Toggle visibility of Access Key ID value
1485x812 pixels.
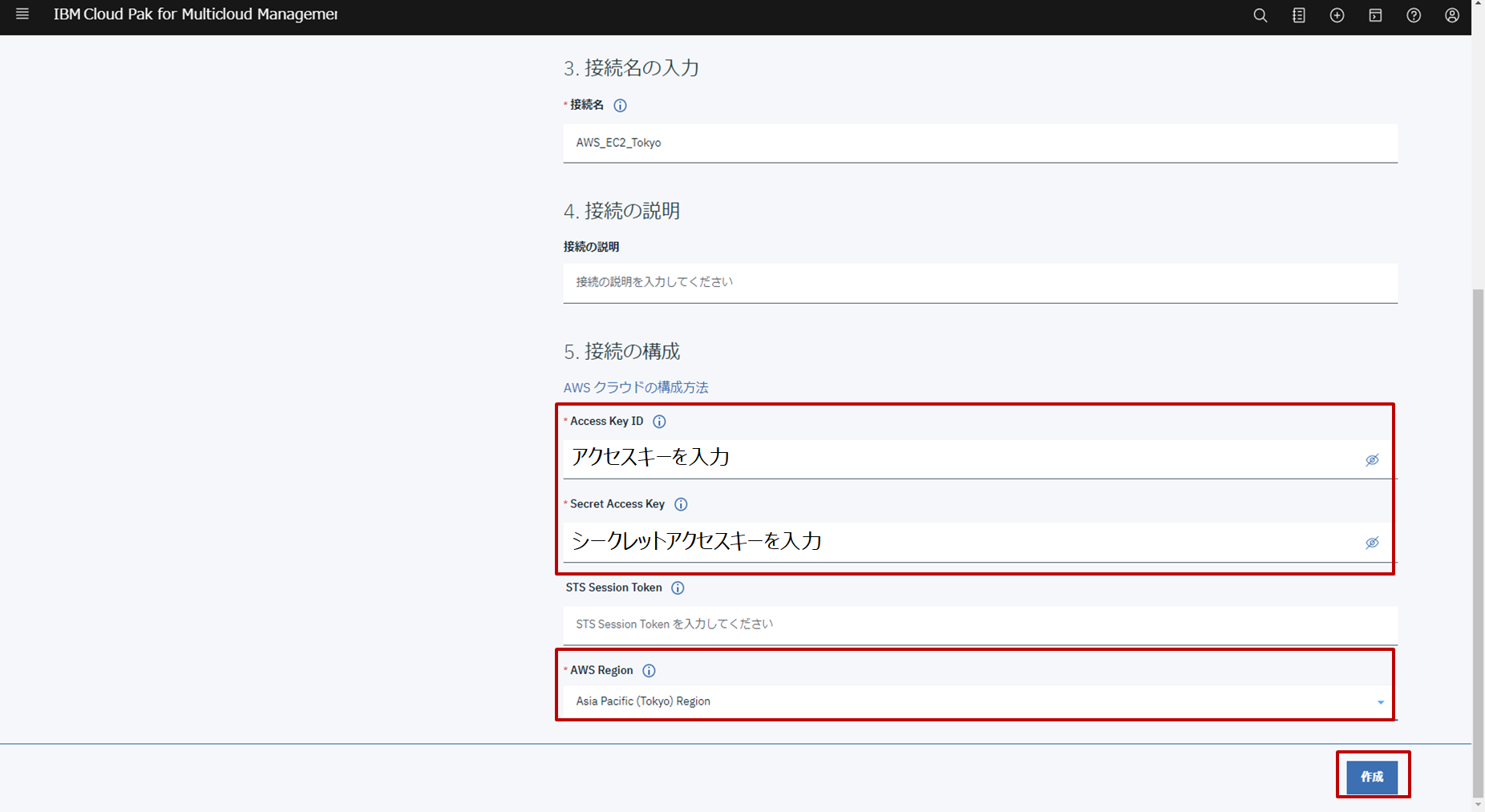(1372, 460)
